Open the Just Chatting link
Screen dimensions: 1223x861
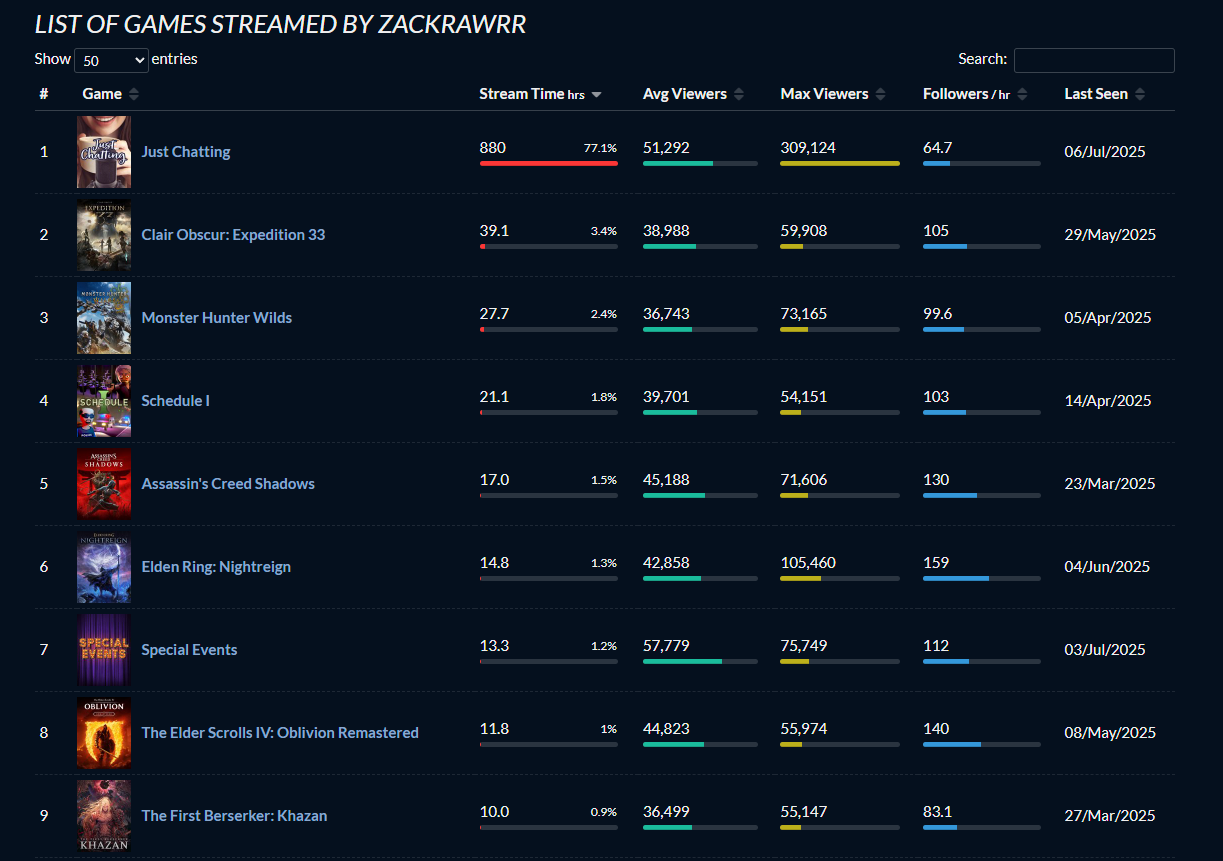pyautogui.click(x=186, y=152)
